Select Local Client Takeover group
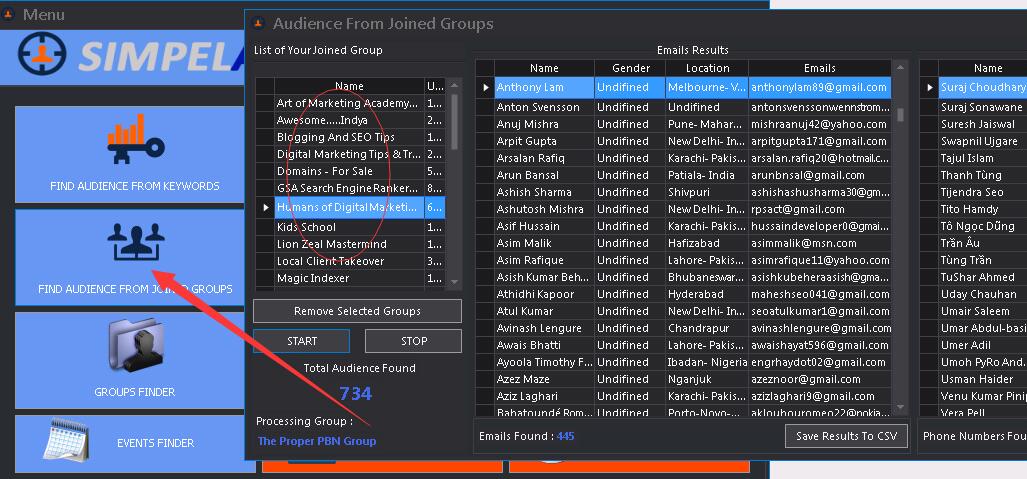Image resolution: width=1027 pixels, height=479 pixels. click(x=349, y=261)
